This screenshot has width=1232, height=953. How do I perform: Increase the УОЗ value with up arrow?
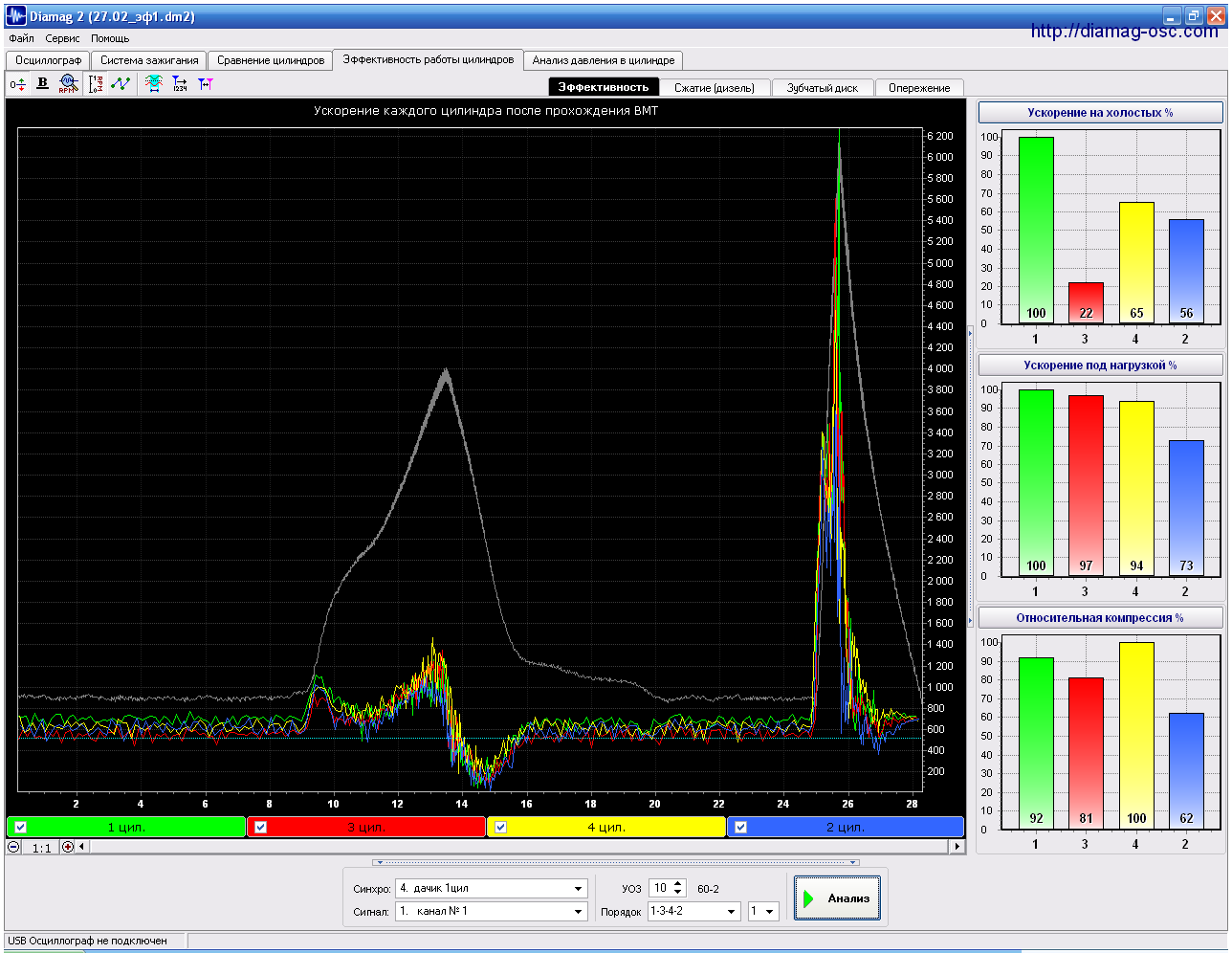point(678,884)
